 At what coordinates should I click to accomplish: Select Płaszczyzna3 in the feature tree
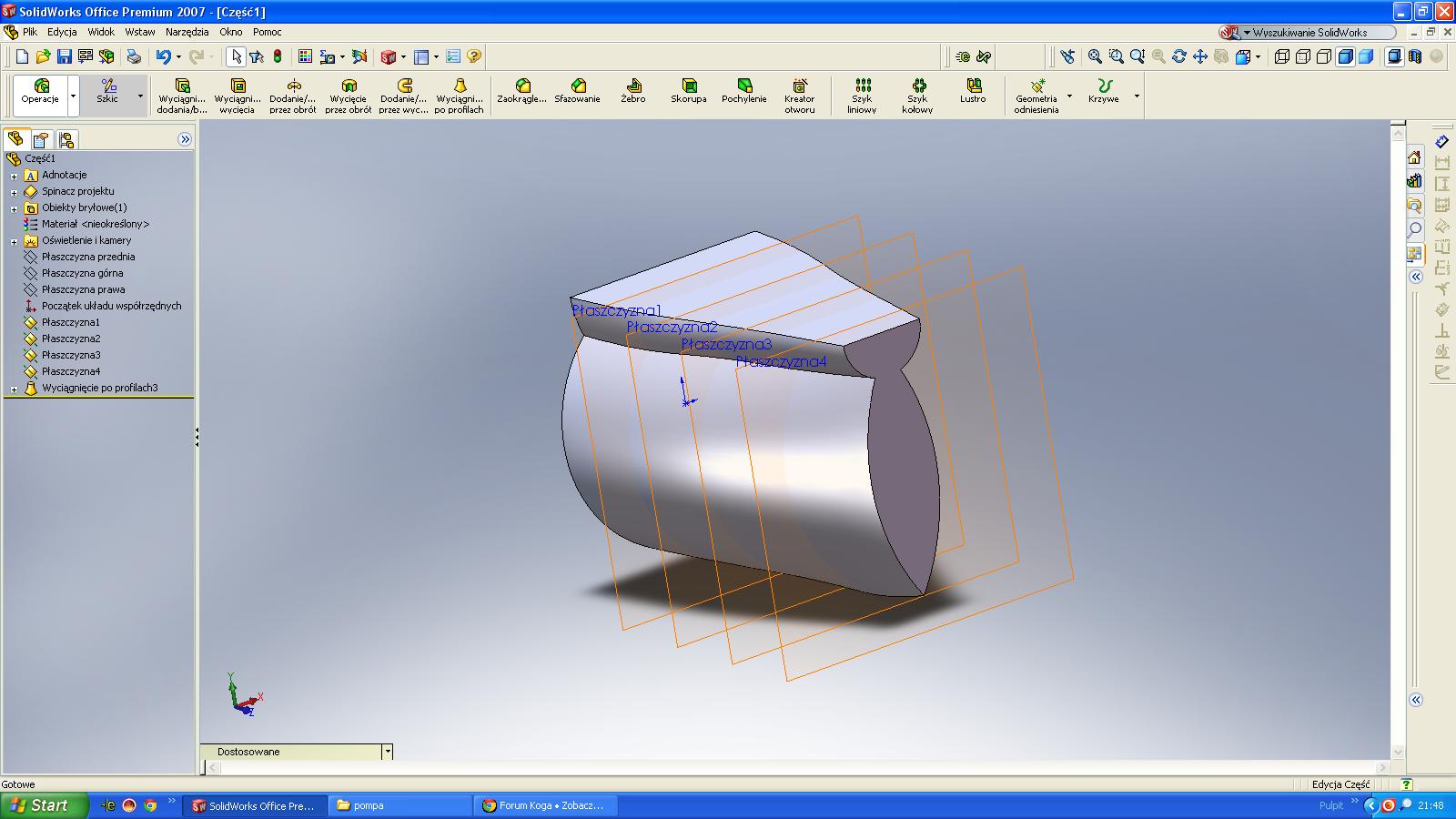click(71, 355)
